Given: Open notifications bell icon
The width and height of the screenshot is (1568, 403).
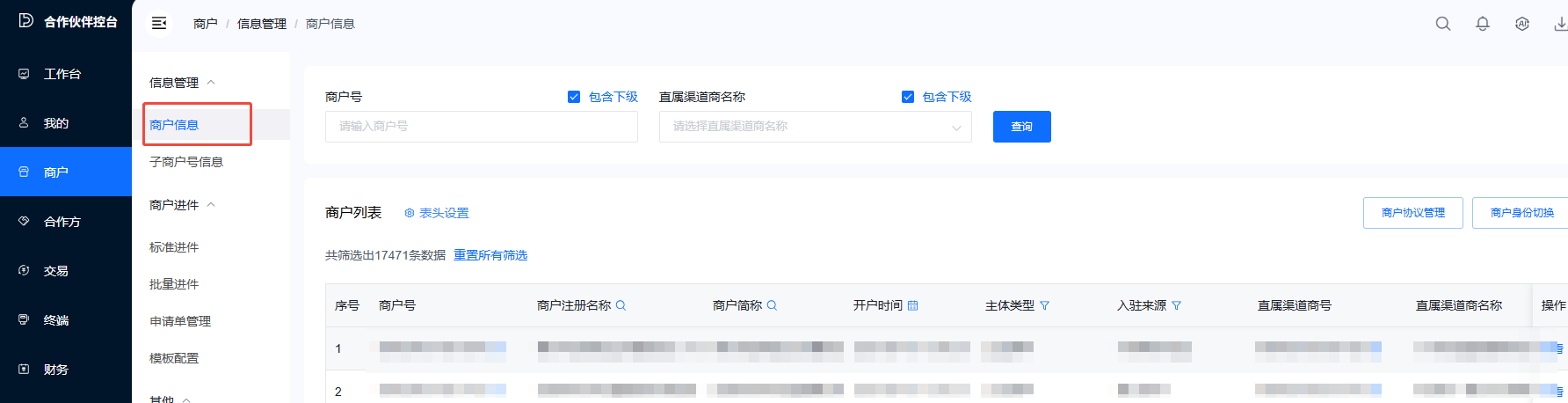Looking at the screenshot, I should pyautogui.click(x=1483, y=24).
